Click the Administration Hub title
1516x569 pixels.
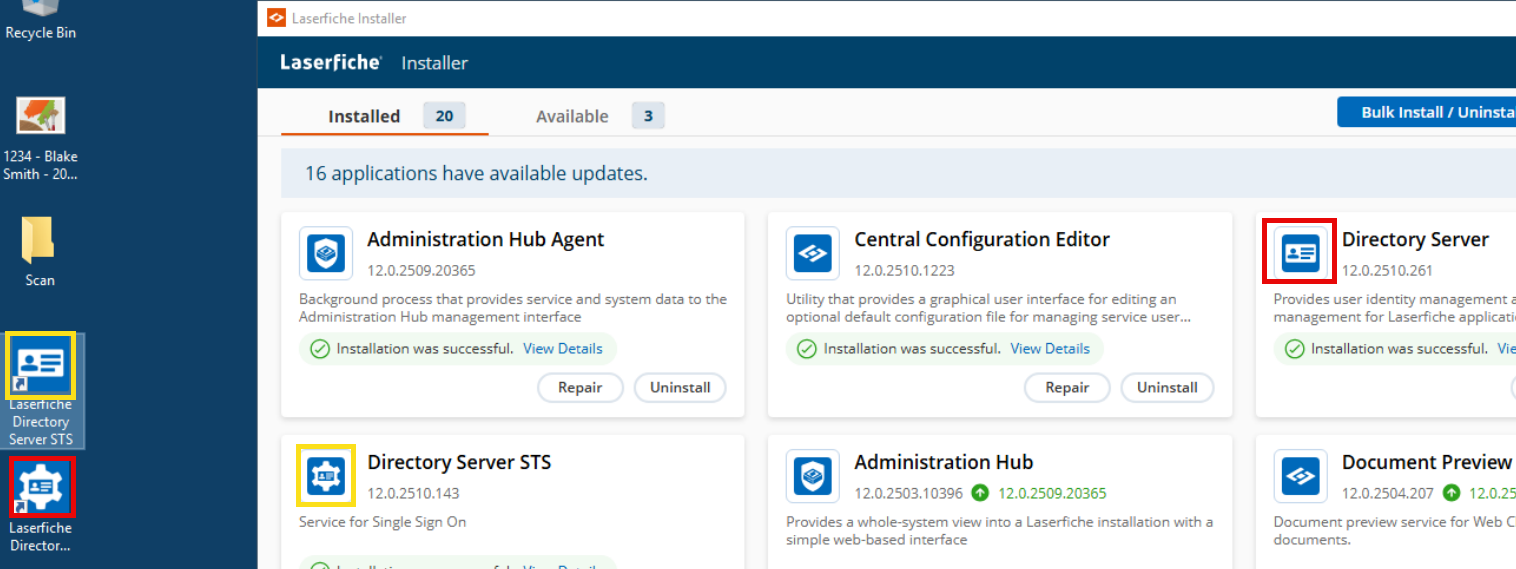944,463
